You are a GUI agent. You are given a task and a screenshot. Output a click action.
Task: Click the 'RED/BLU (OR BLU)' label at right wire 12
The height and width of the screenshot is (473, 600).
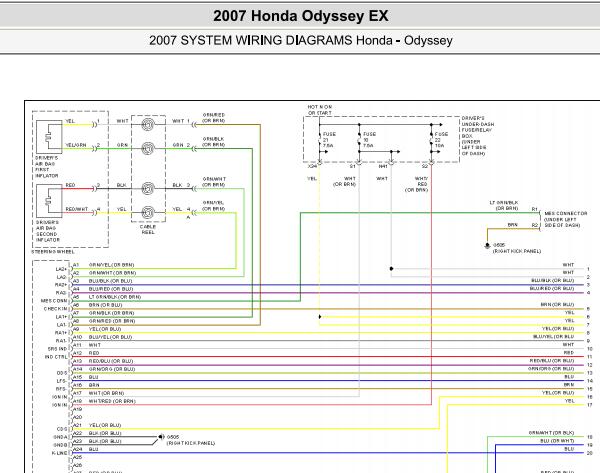click(x=552, y=361)
